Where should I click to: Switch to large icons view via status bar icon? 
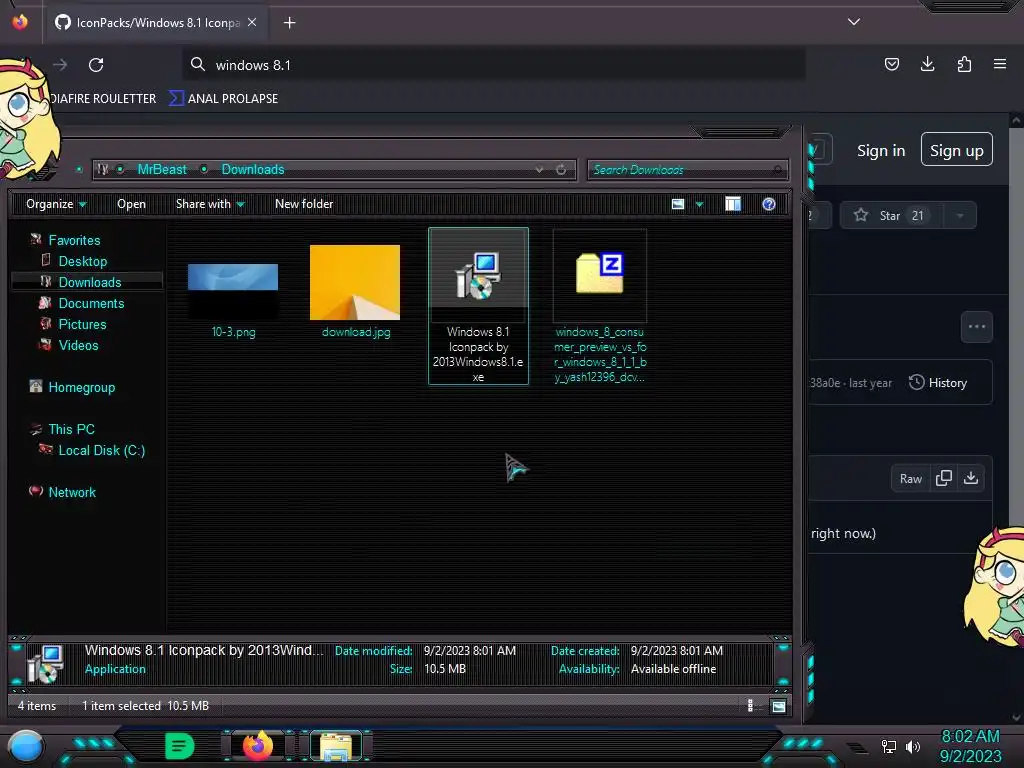778,706
